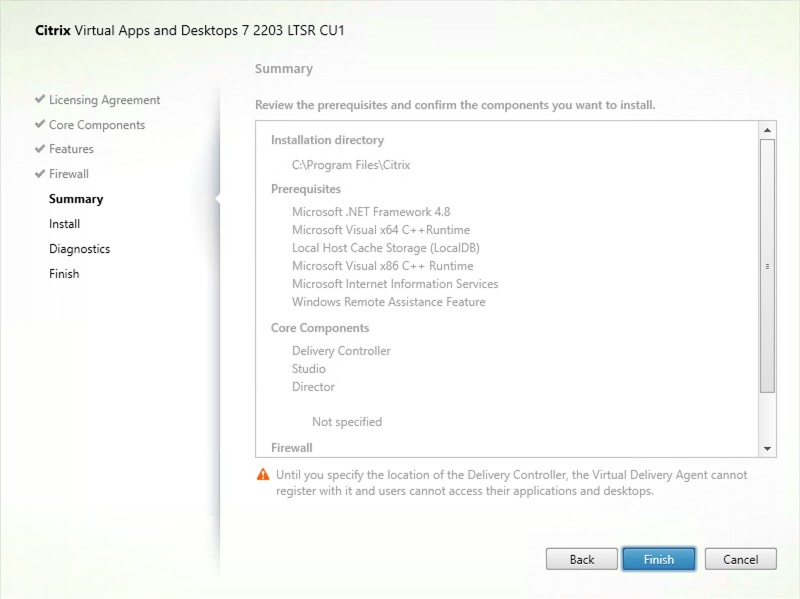800x599 pixels.
Task: Click the Not specified text in the summary
Action: pos(347,422)
